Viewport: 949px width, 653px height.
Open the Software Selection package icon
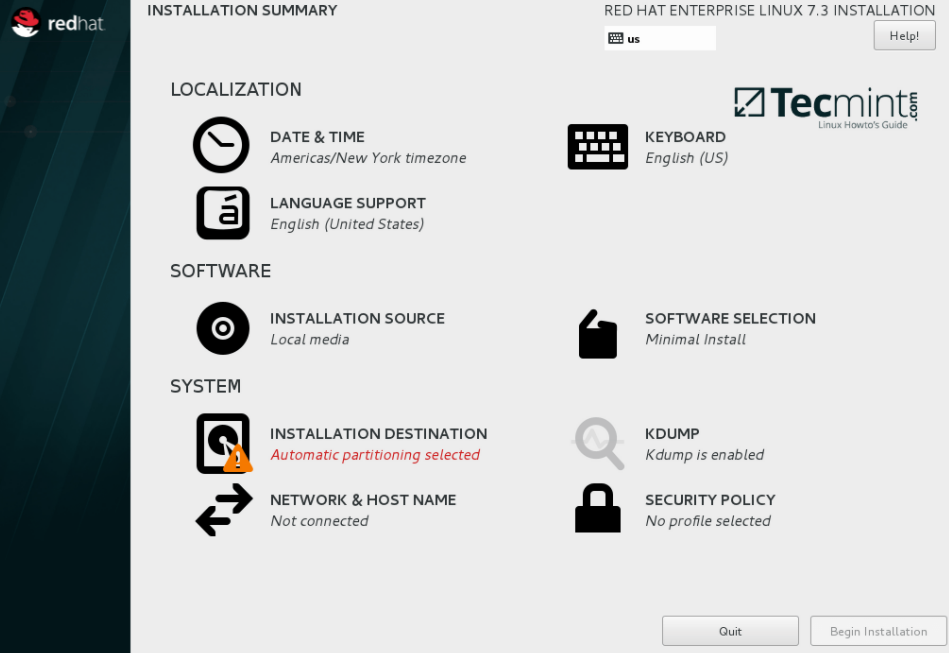(597, 334)
